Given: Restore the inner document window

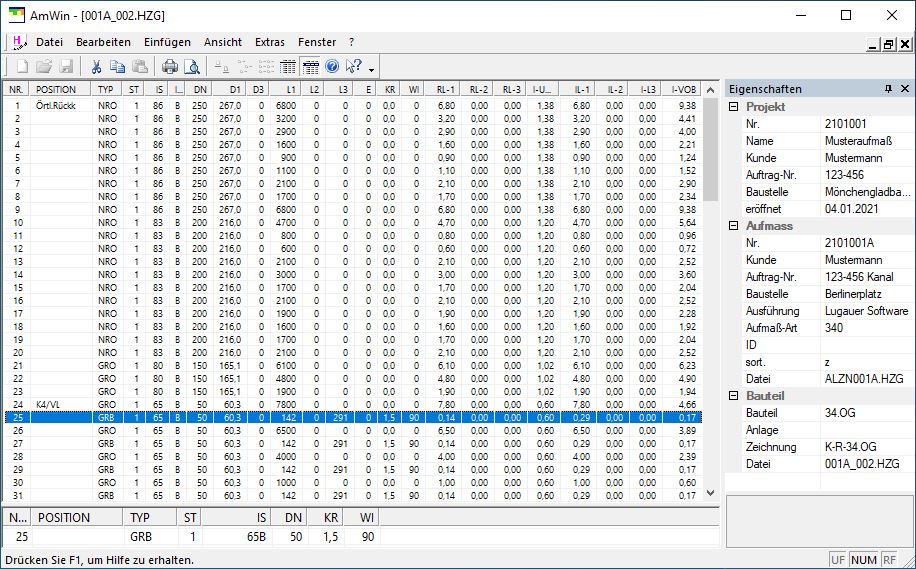Looking at the screenshot, I should click(889, 44).
